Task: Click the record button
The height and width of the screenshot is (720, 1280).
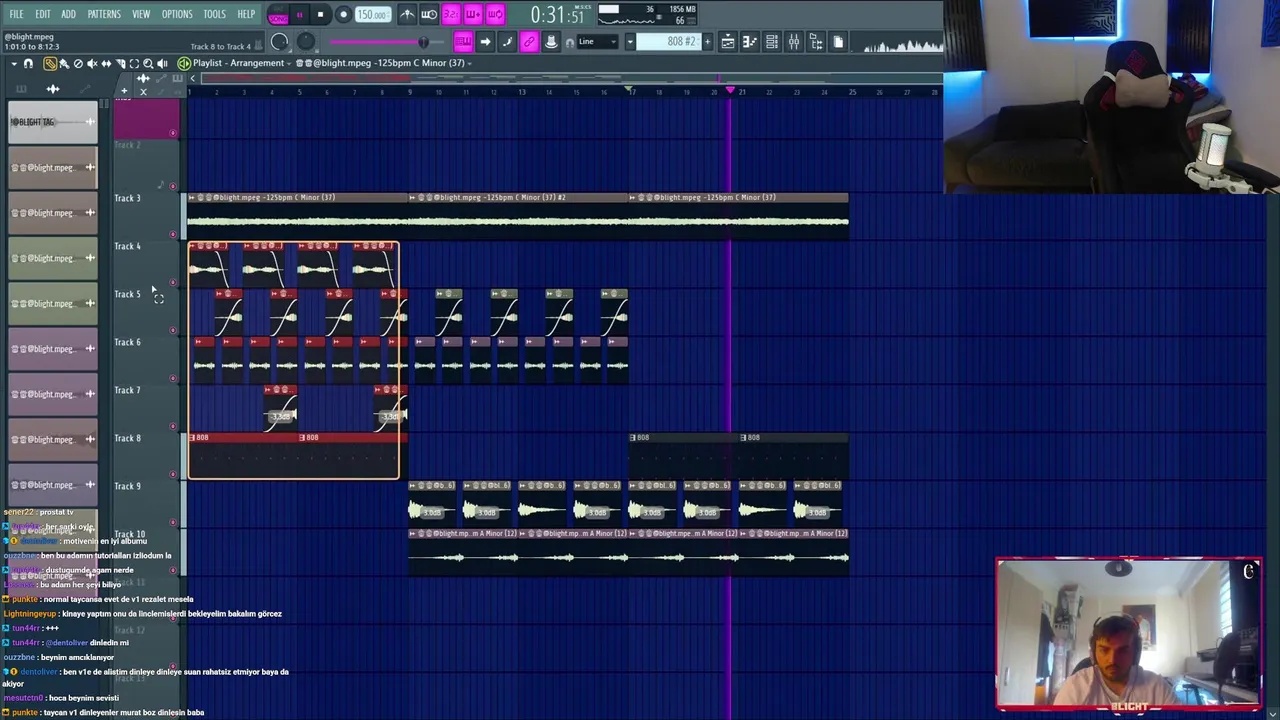Action: pyautogui.click(x=343, y=15)
